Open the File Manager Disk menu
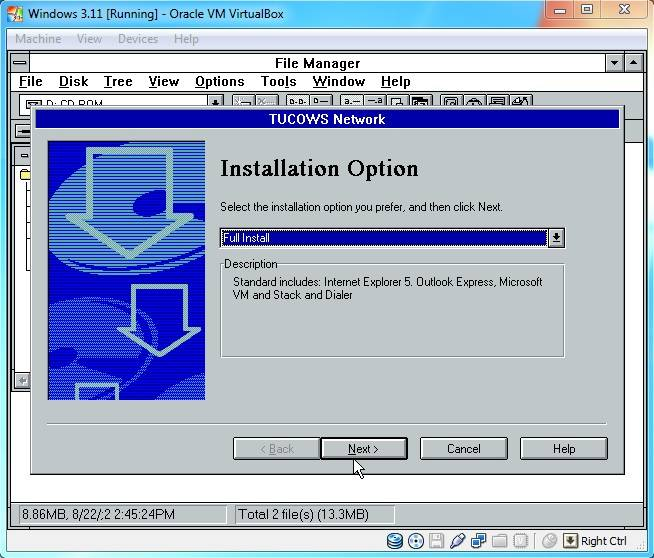Viewport: 654px width, 558px height. 73,82
